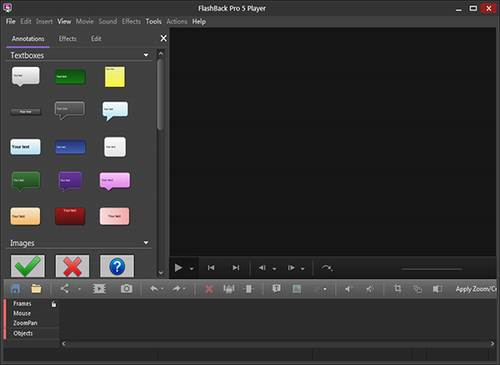Click the Export movie filmstrip icon

(99, 289)
